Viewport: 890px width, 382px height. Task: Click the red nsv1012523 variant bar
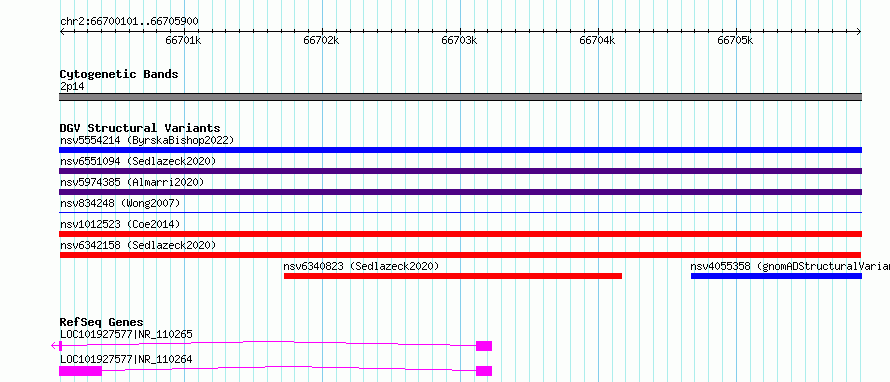coord(460,234)
